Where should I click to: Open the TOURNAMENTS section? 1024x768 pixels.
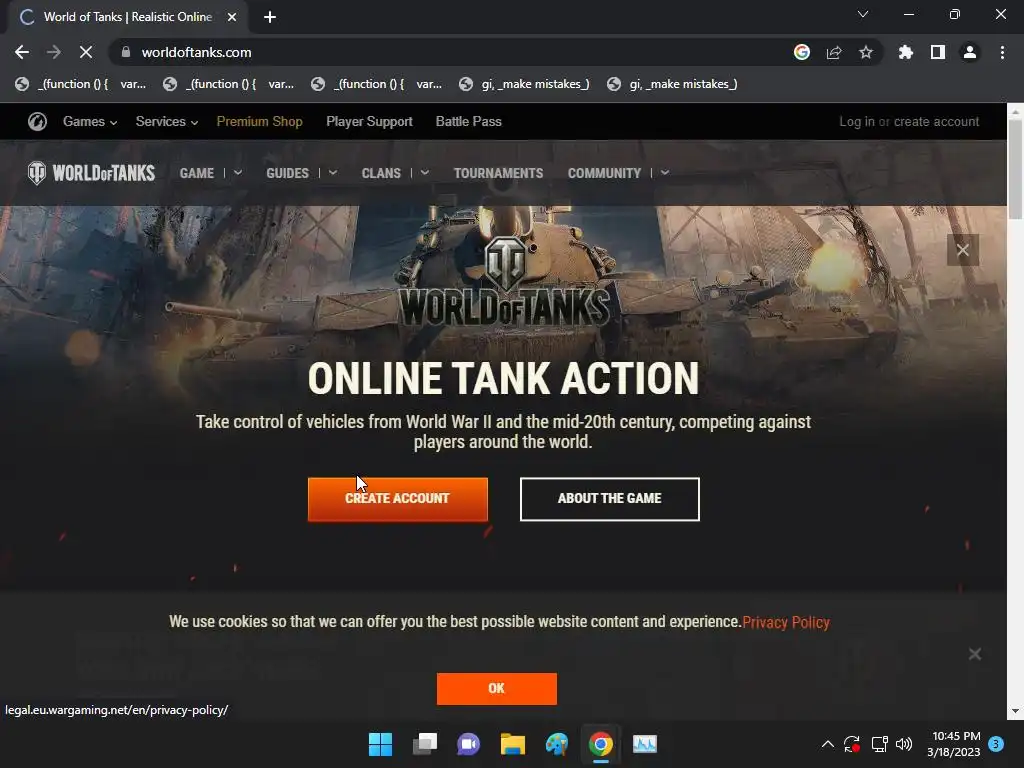point(498,173)
